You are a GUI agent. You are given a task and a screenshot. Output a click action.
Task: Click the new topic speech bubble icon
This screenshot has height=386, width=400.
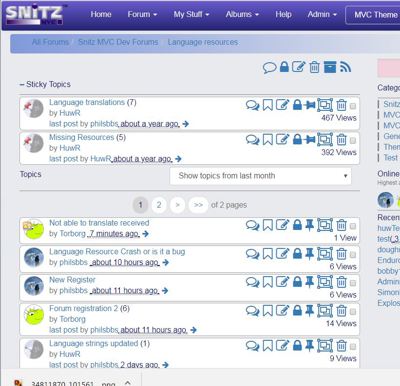269,68
